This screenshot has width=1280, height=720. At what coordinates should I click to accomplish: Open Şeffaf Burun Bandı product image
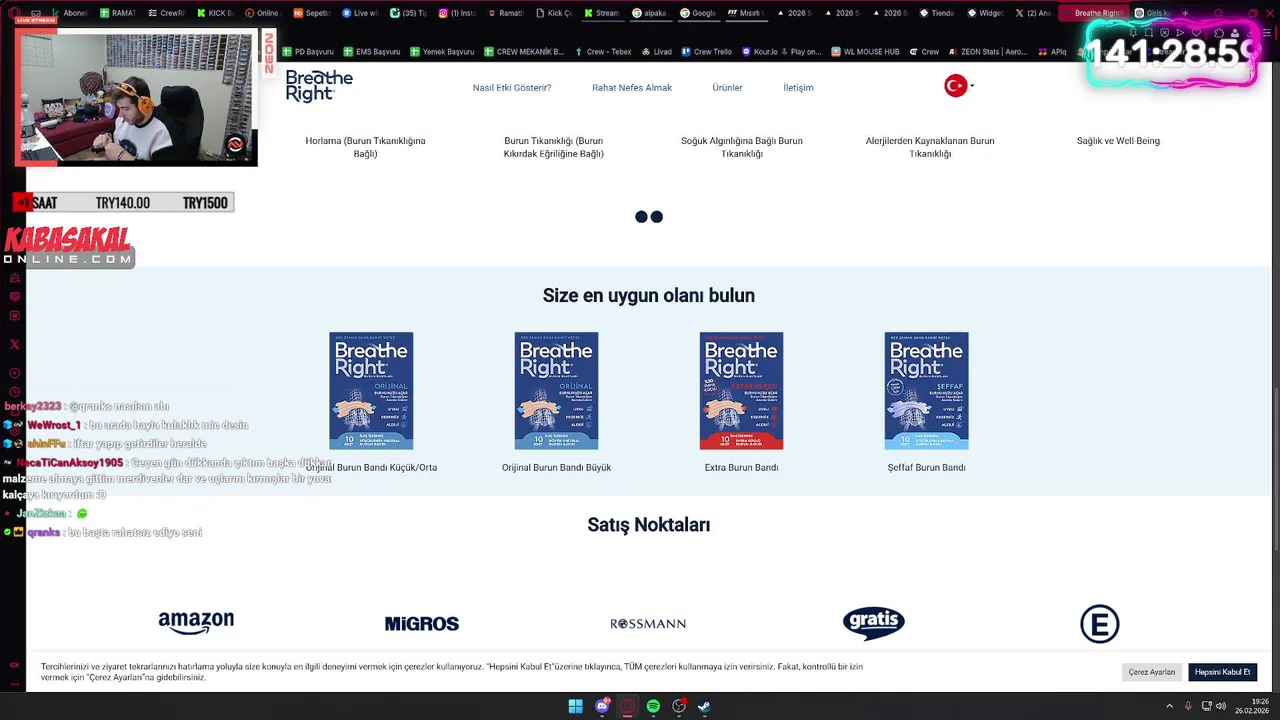[926, 390]
